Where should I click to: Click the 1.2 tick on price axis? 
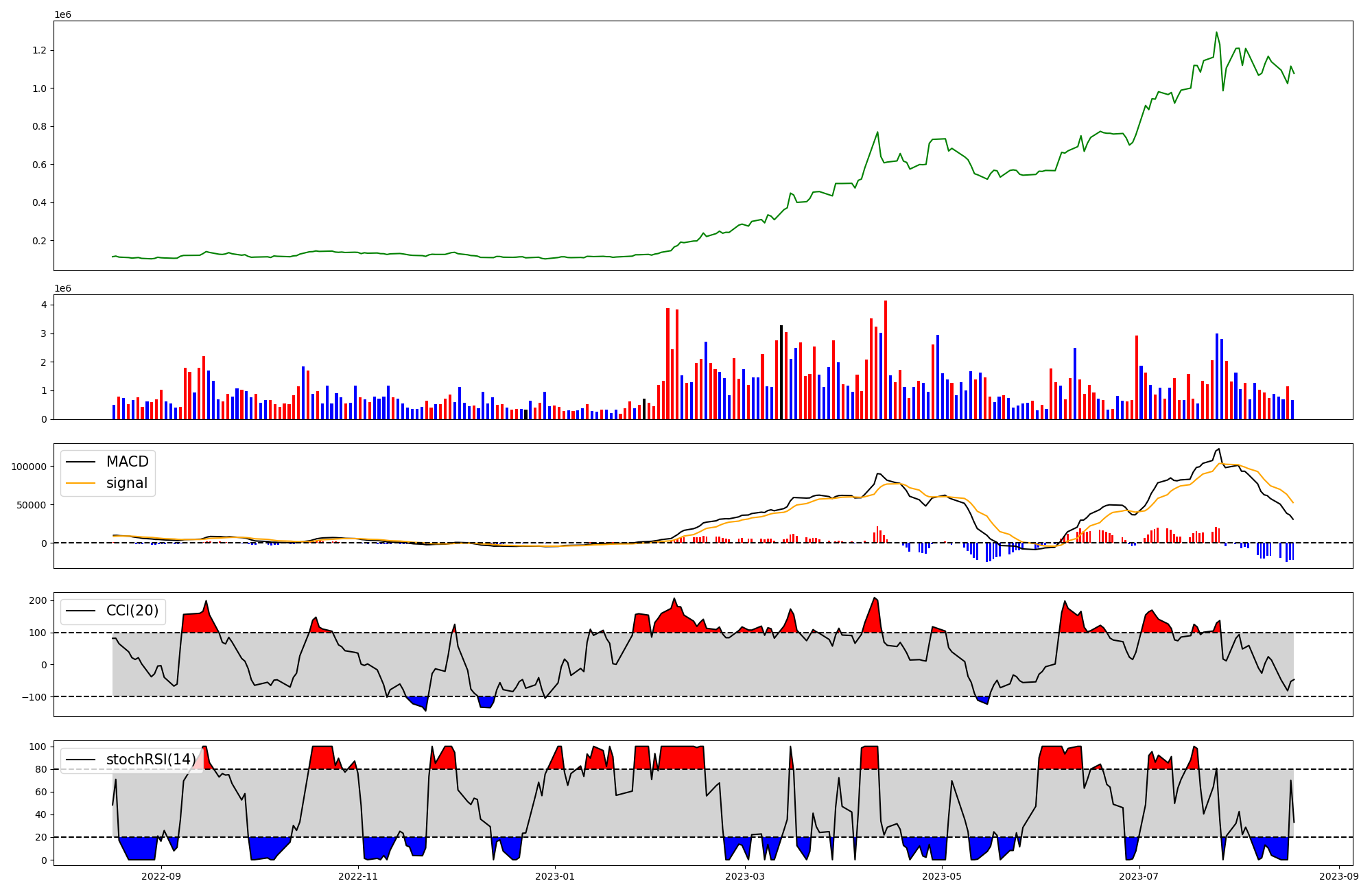(x=39, y=51)
